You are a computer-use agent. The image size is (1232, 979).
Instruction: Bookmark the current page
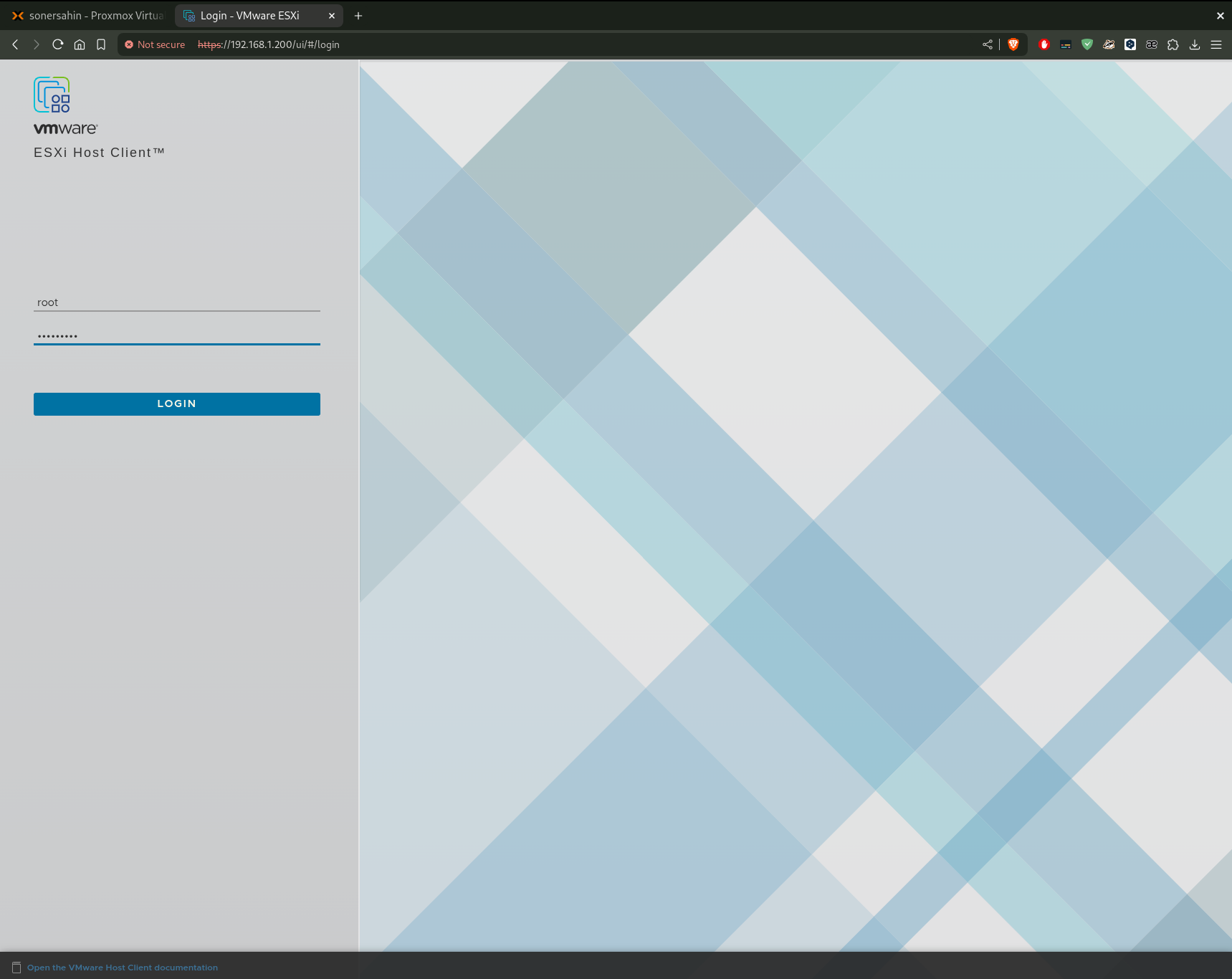coord(101,44)
